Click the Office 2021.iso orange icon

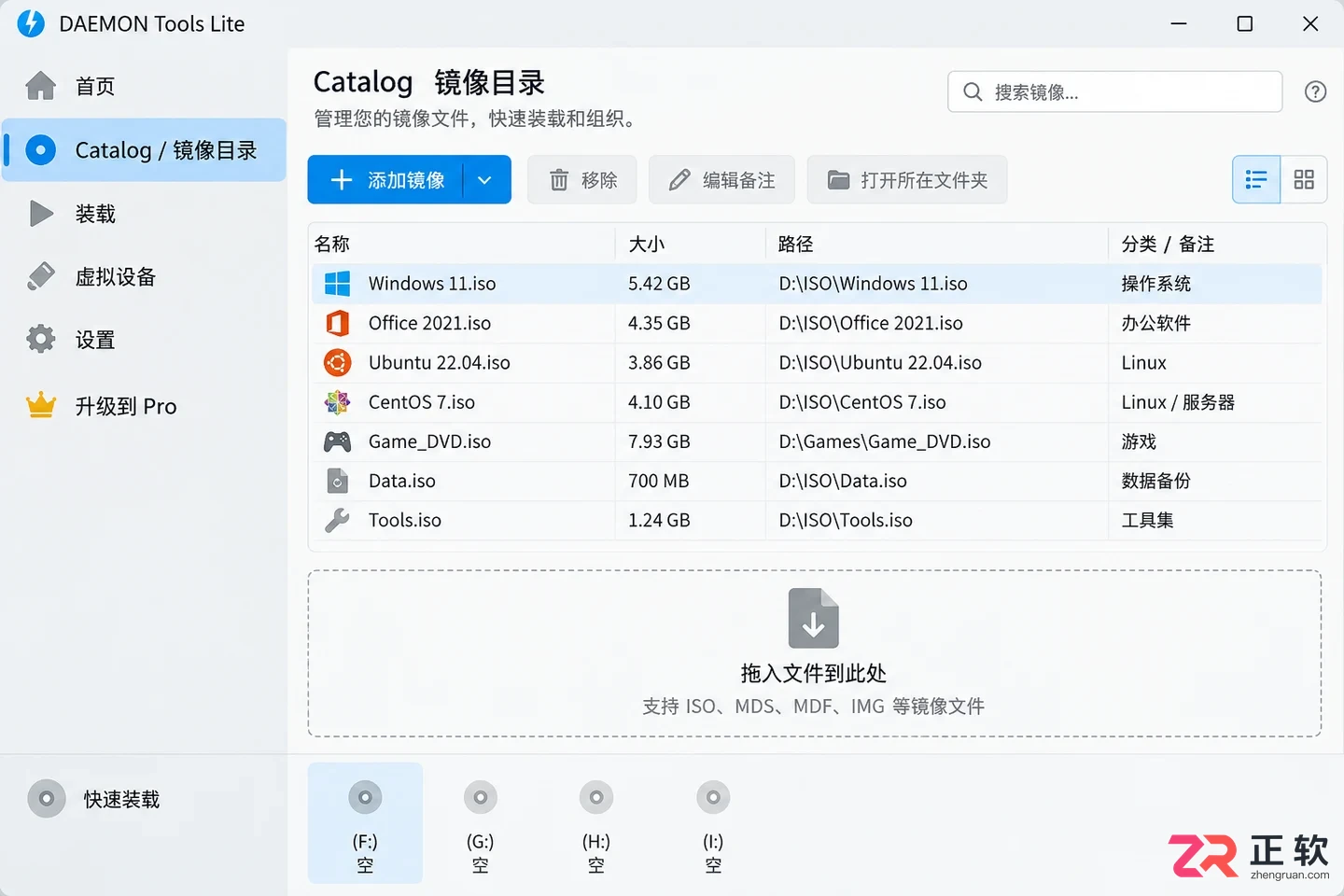[337, 323]
